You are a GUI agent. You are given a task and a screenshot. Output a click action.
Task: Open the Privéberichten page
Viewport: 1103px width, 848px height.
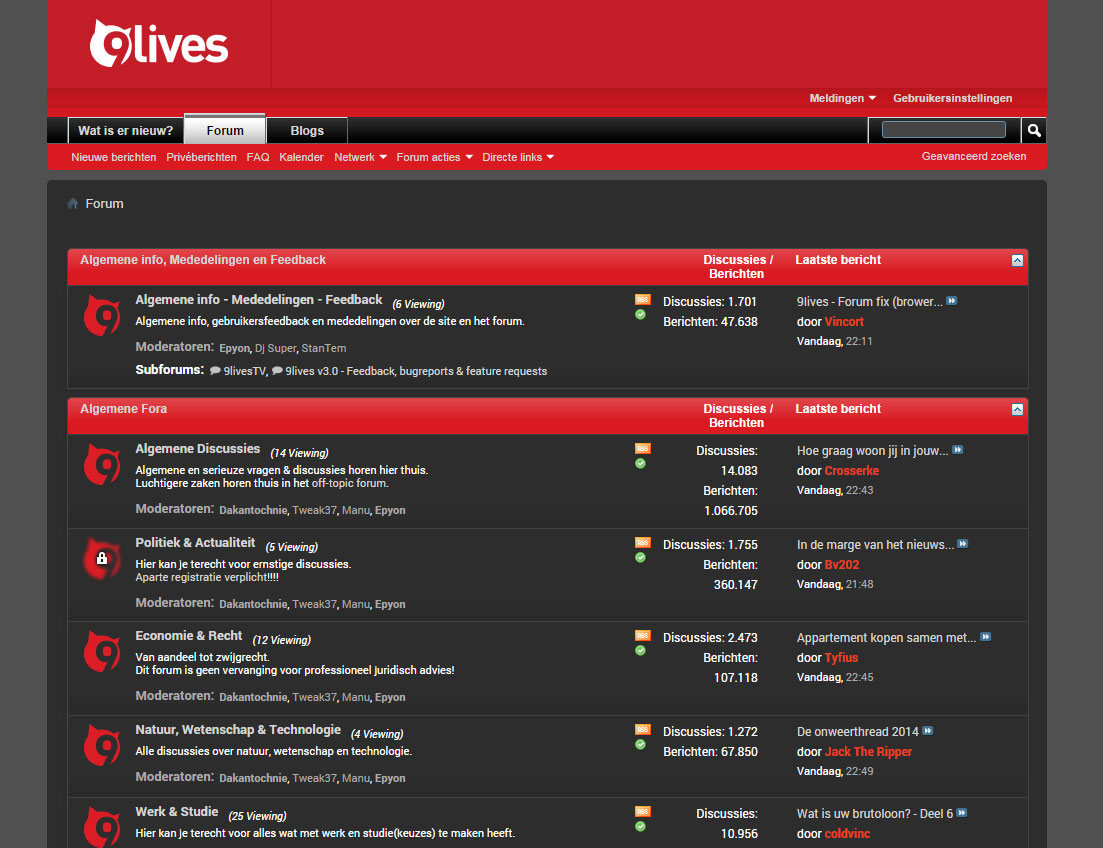pos(201,157)
